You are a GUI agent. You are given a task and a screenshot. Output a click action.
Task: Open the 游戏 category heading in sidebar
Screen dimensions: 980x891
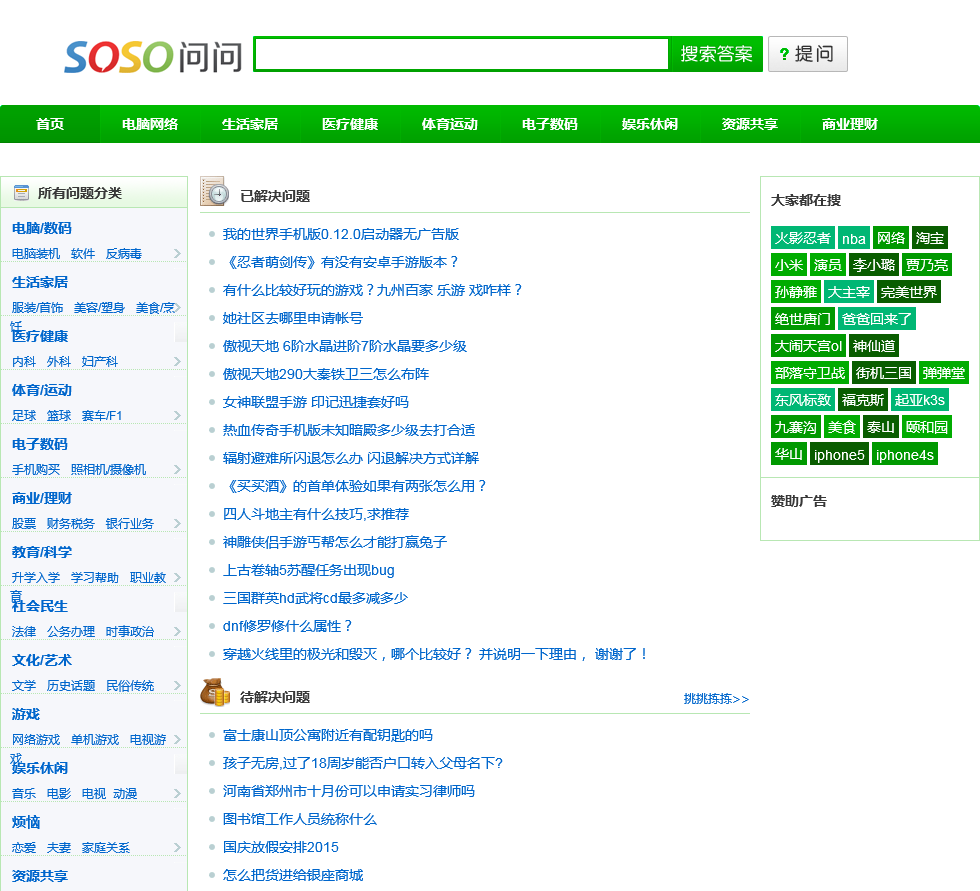point(26,714)
